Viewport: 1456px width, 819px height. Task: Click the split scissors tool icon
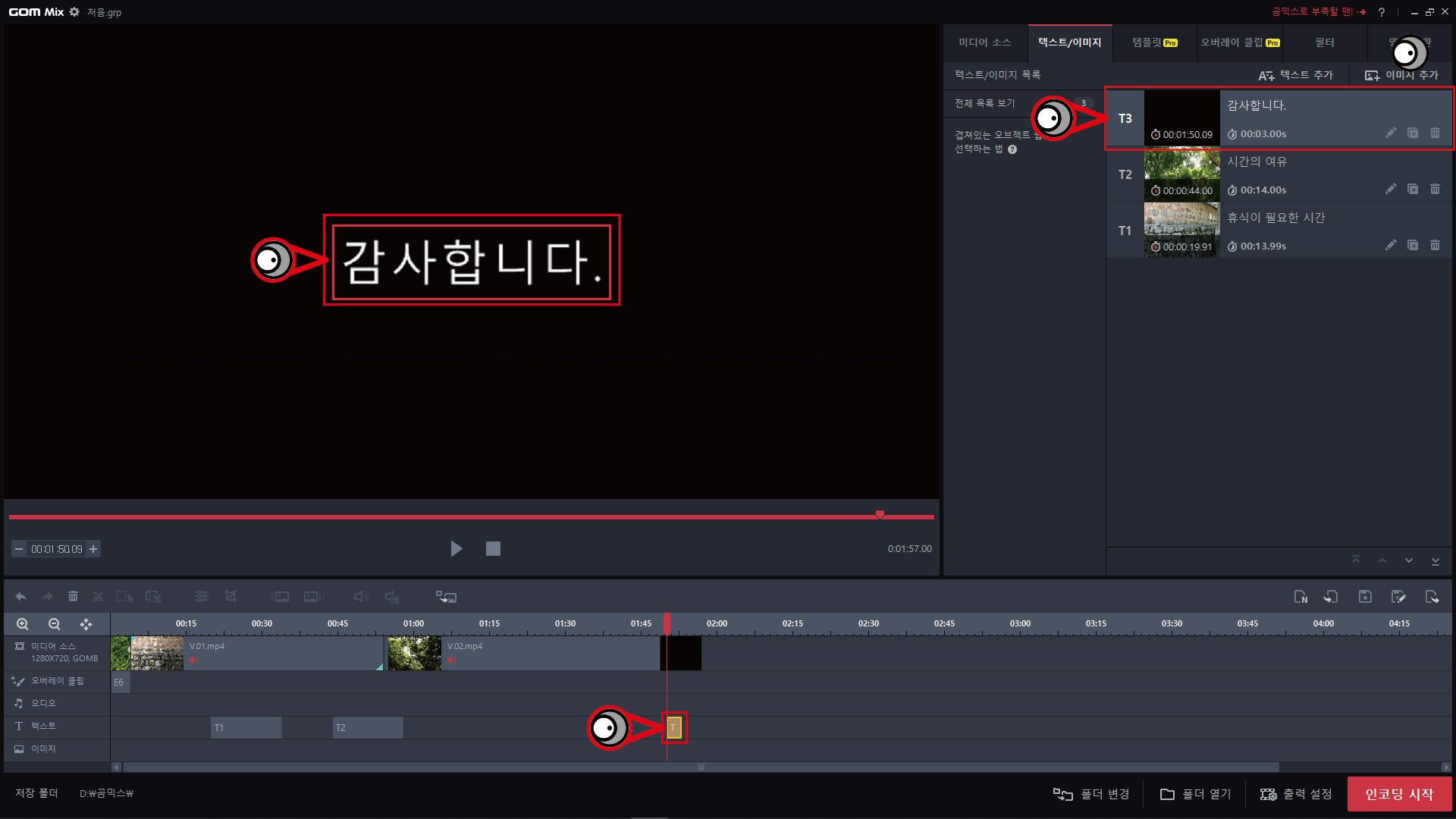tap(98, 597)
